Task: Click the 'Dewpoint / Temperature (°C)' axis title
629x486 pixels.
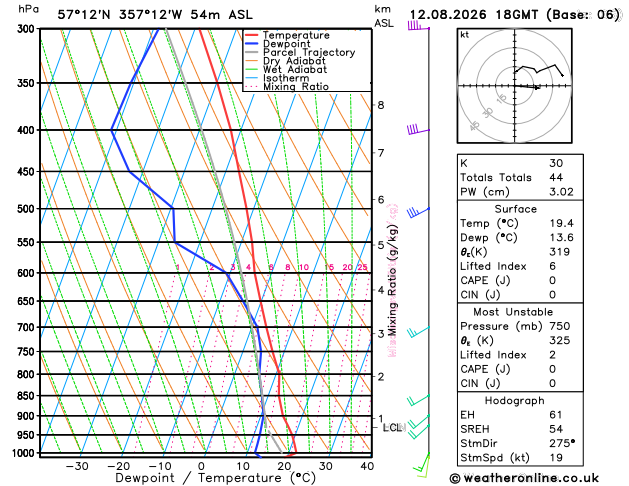Action: click(x=215, y=478)
